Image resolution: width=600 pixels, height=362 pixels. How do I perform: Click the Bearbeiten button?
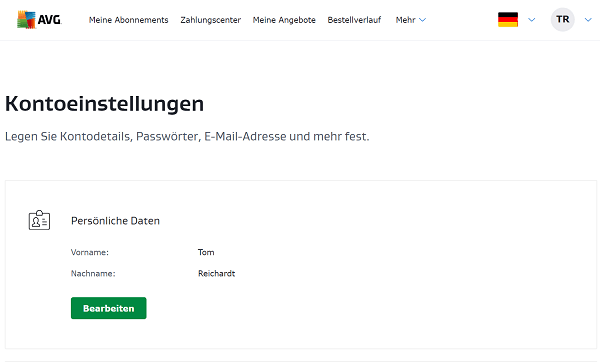(x=109, y=308)
